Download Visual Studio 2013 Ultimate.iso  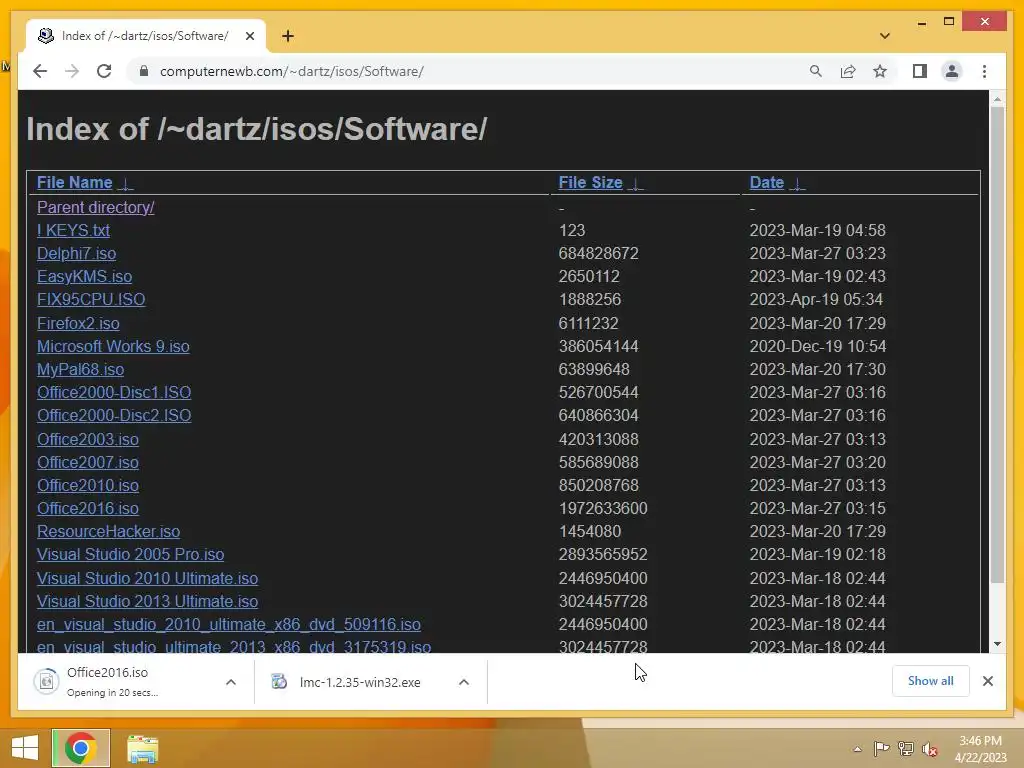[148, 601]
